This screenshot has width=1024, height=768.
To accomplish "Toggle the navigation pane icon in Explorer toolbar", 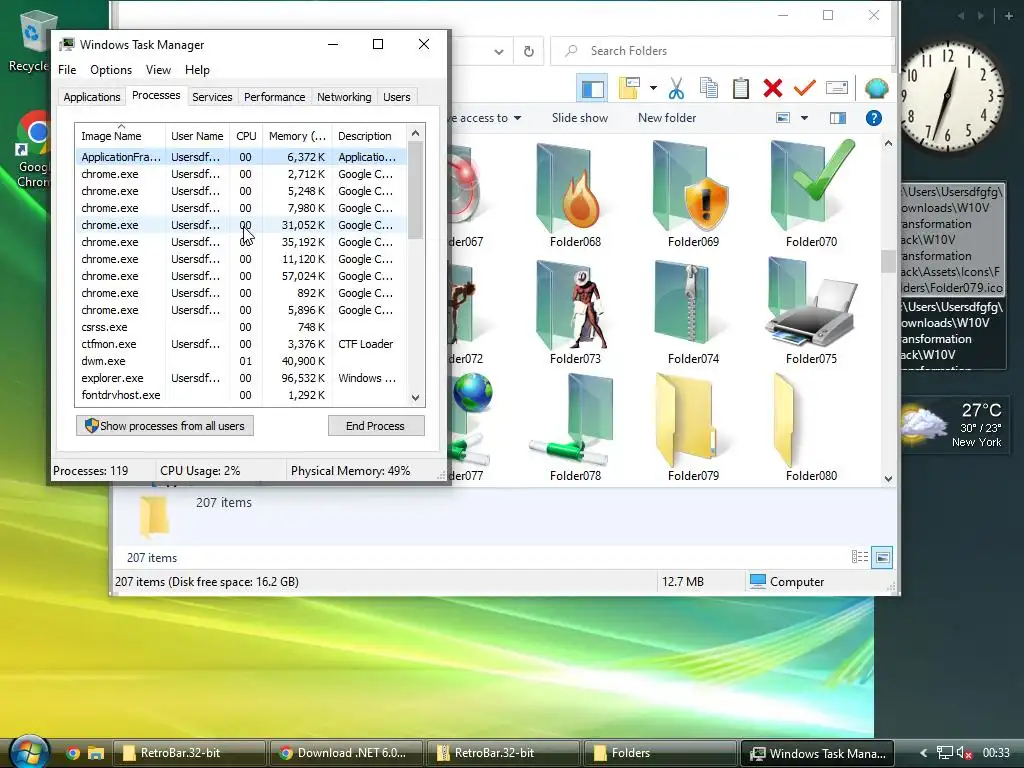I will [592, 88].
